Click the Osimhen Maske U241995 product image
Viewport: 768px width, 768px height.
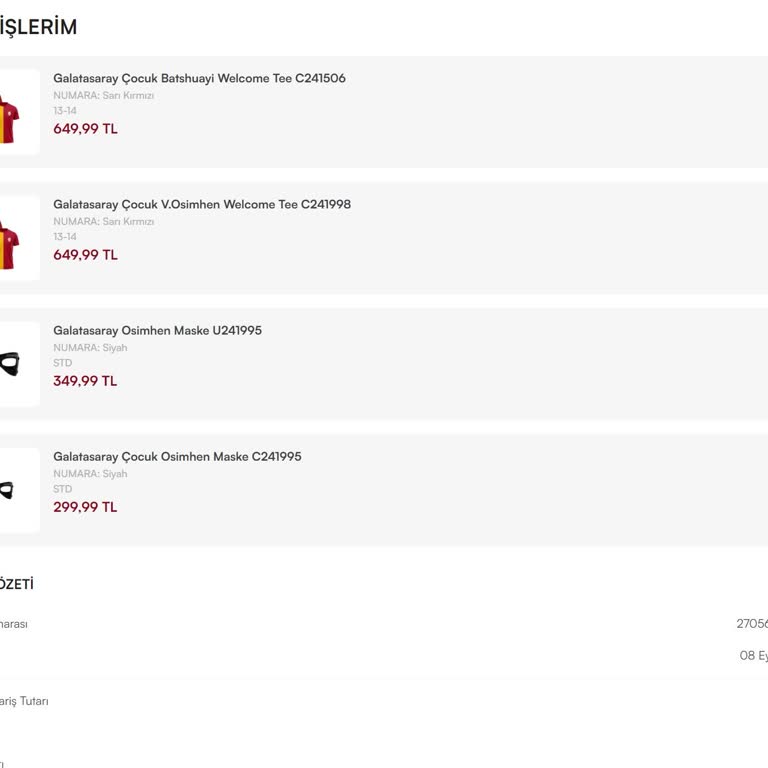pyautogui.click(x=12, y=364)
